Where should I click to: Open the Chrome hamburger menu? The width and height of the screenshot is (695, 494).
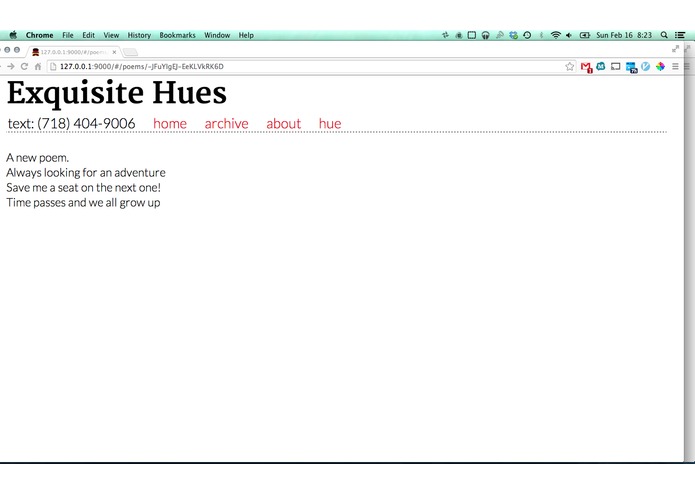point(675,66)
